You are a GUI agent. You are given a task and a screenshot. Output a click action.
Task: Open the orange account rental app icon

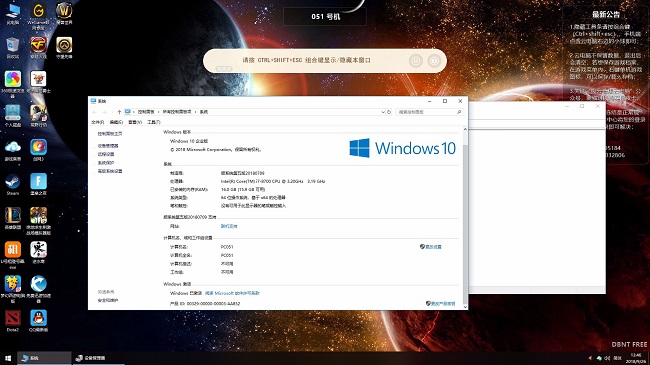tap(13, 255)
